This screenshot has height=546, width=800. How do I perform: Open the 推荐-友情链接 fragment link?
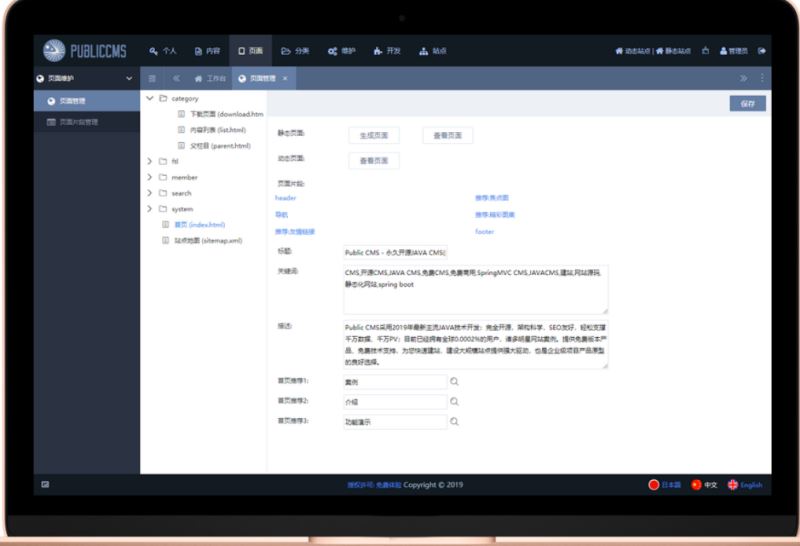pos(295,231)
